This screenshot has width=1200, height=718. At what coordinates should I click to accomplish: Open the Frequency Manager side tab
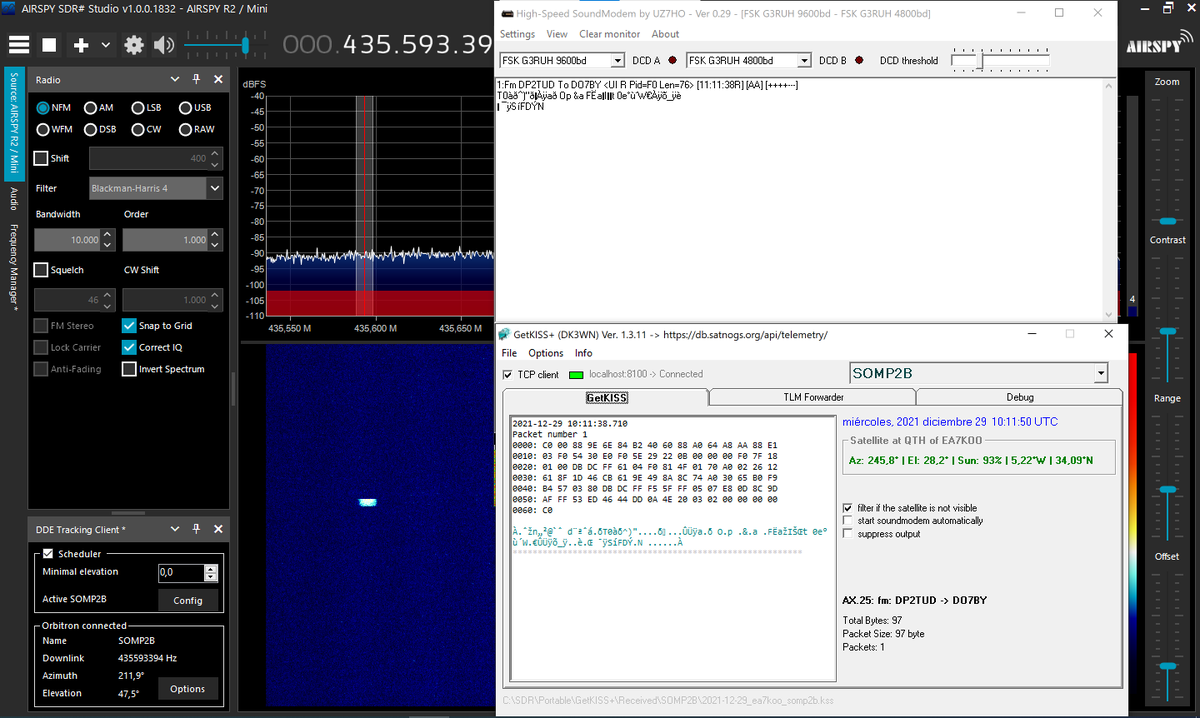click(14, 267)
